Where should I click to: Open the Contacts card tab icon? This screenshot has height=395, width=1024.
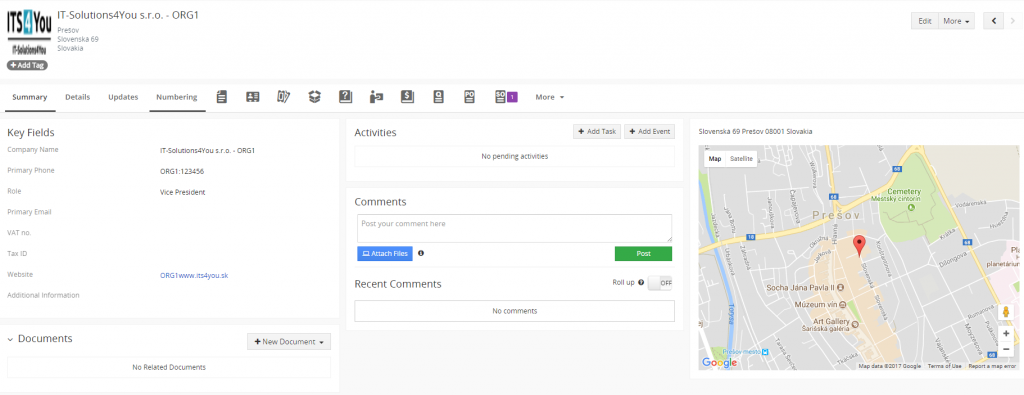click(253, 97)
